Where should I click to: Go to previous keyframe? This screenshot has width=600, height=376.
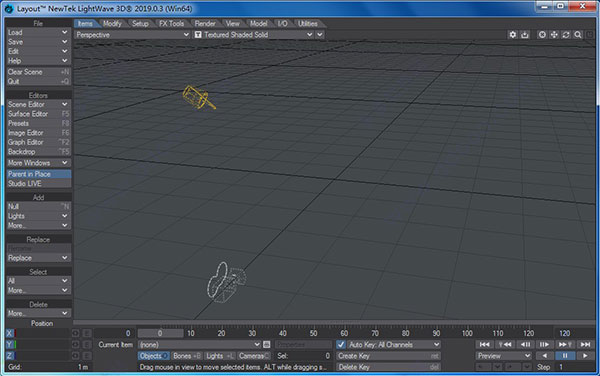(x=505, y=345)
